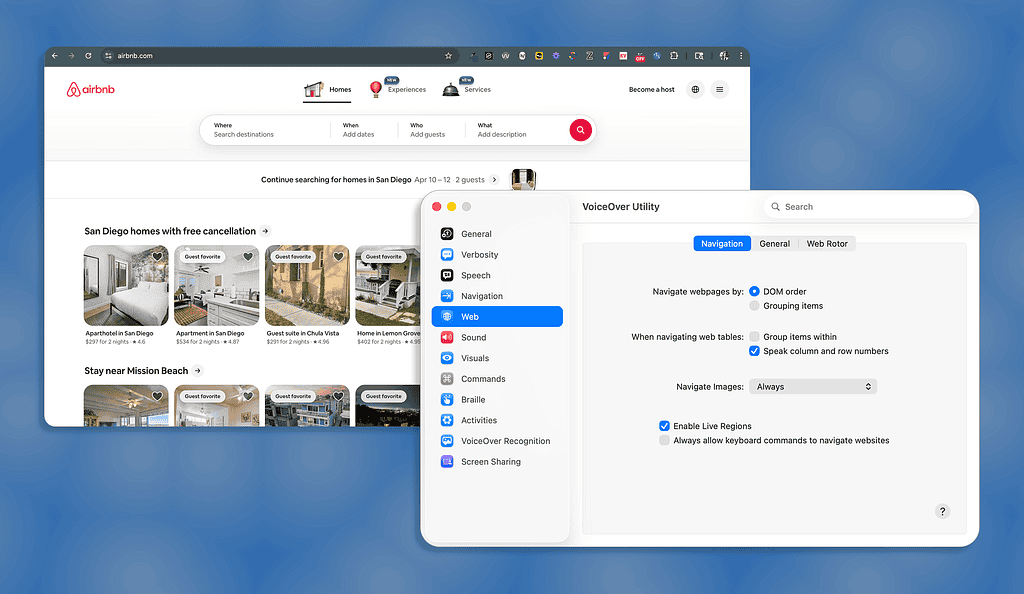
Task: Select Braille in the VoiceOver sidebar
Action: 474,399
